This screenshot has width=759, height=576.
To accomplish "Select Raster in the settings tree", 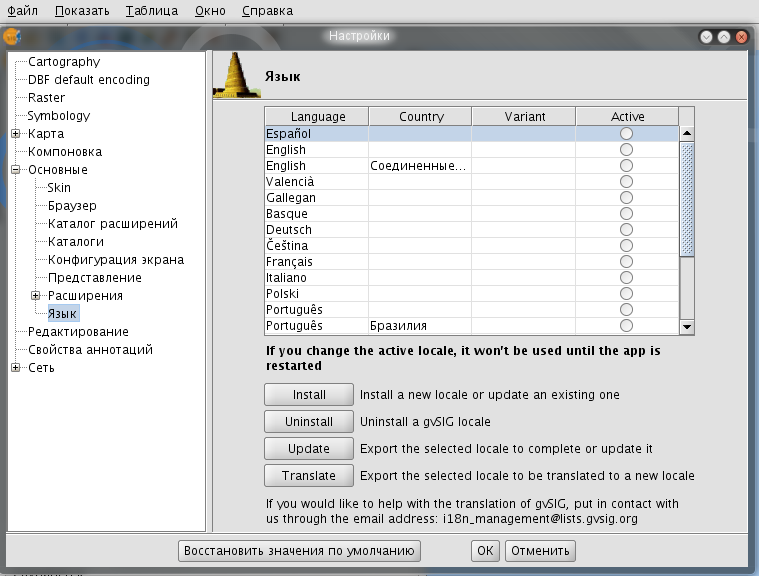I will (x=46, y=98).
